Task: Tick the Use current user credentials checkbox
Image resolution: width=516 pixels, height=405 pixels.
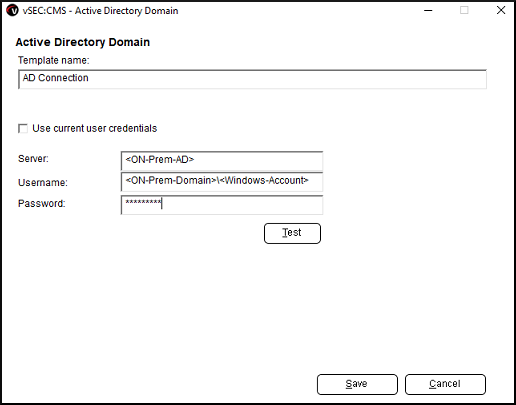Action: tap(23, 129)
